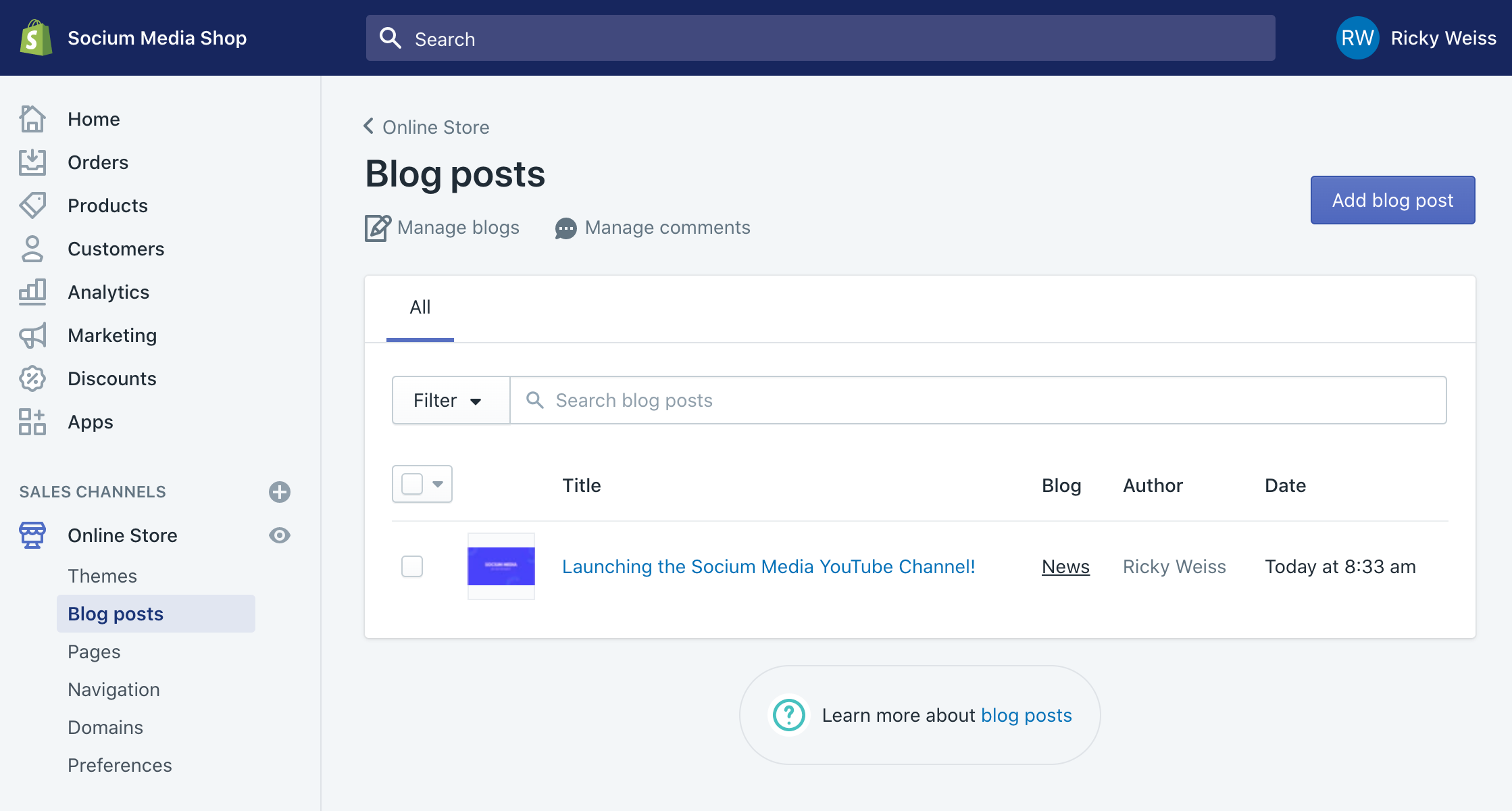Click the Title column header
Image resolution: width=1512 pixels, height=811 pixels.
click(581, 485)
